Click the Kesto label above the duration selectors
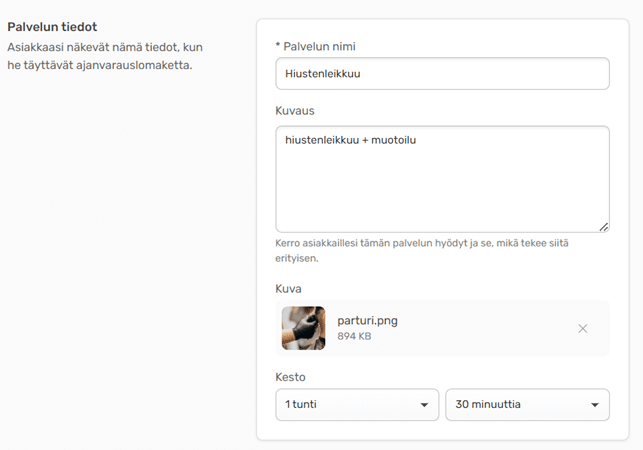Image resolution: width=643 pixels, height=450 pixels. point(290,377)
